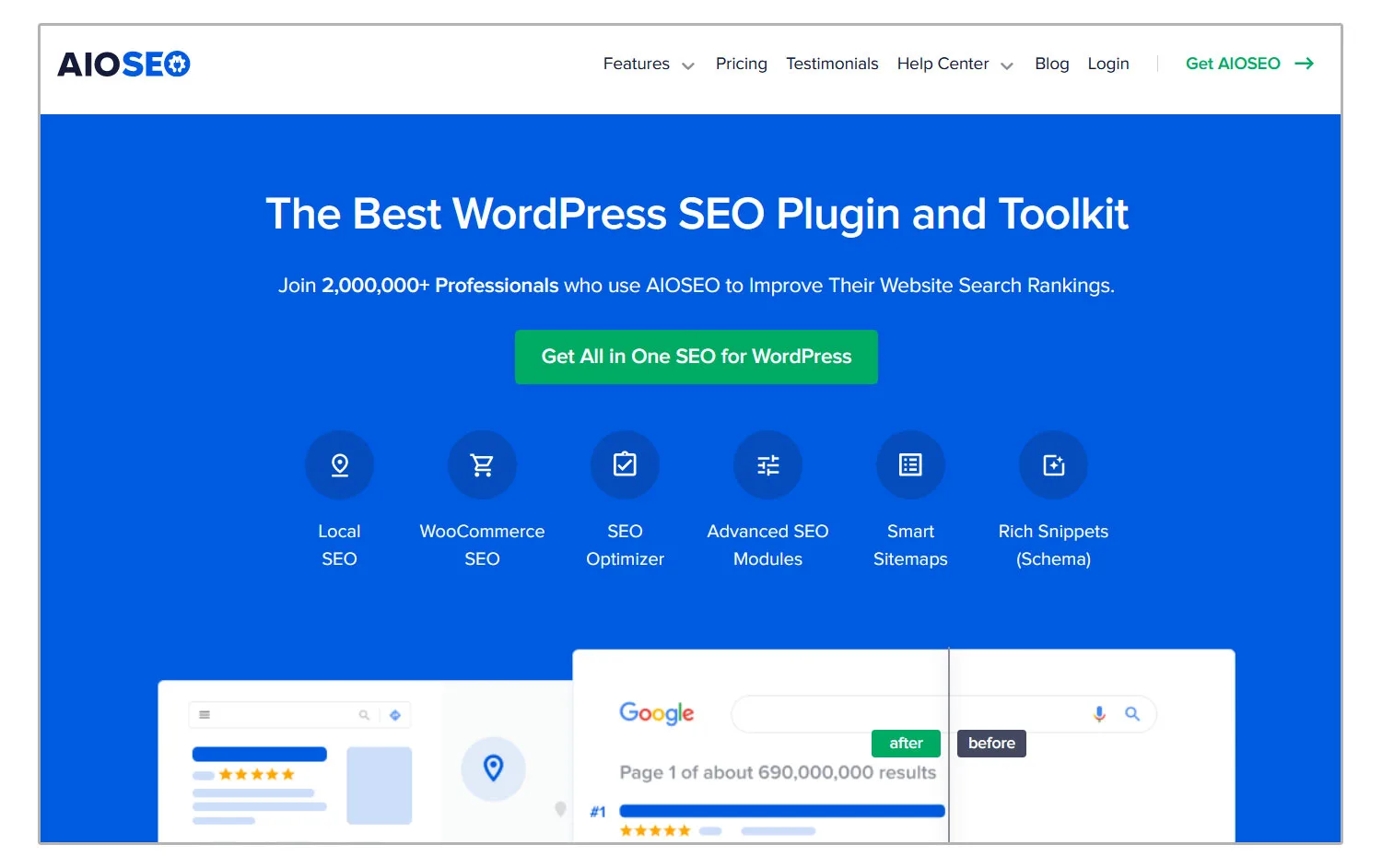
Task: Click the Rich Snippets (Schema) label
Action: click(1053, 545)
